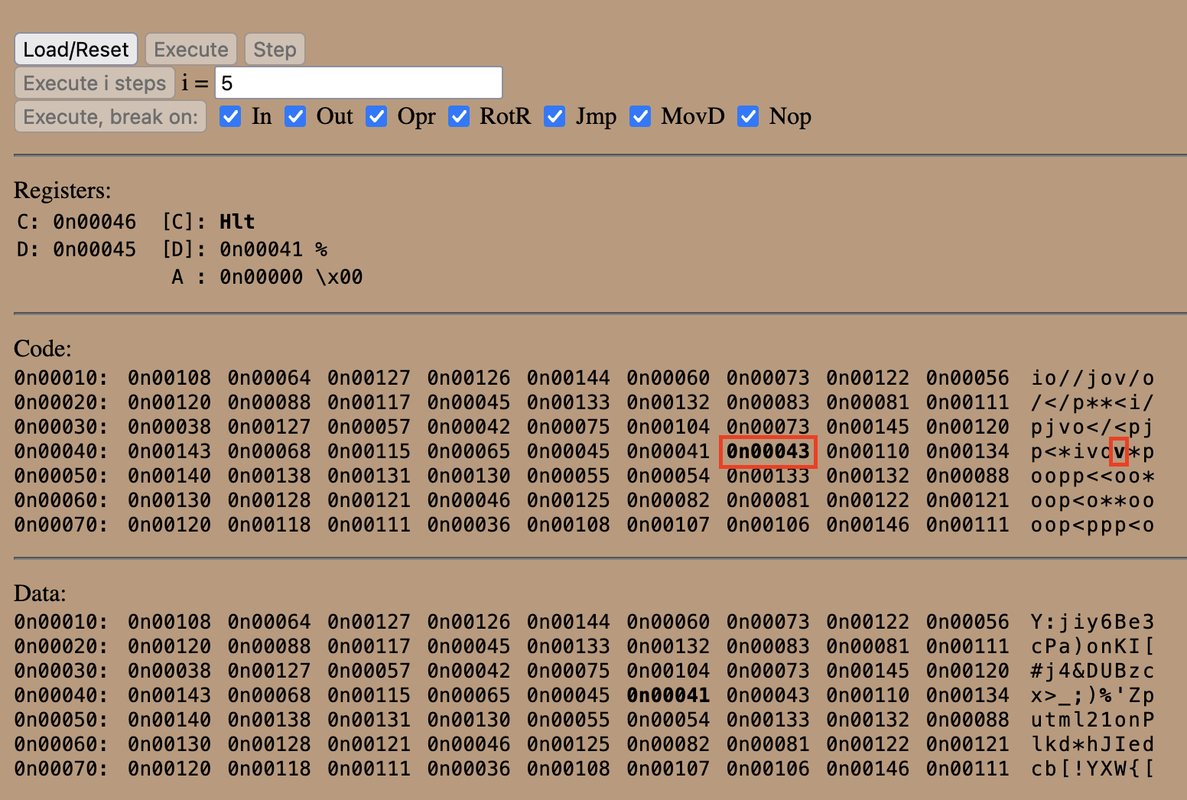Click the Hlt instruction next to [C]
1187x800 pixels.
[x=237, y=222]
